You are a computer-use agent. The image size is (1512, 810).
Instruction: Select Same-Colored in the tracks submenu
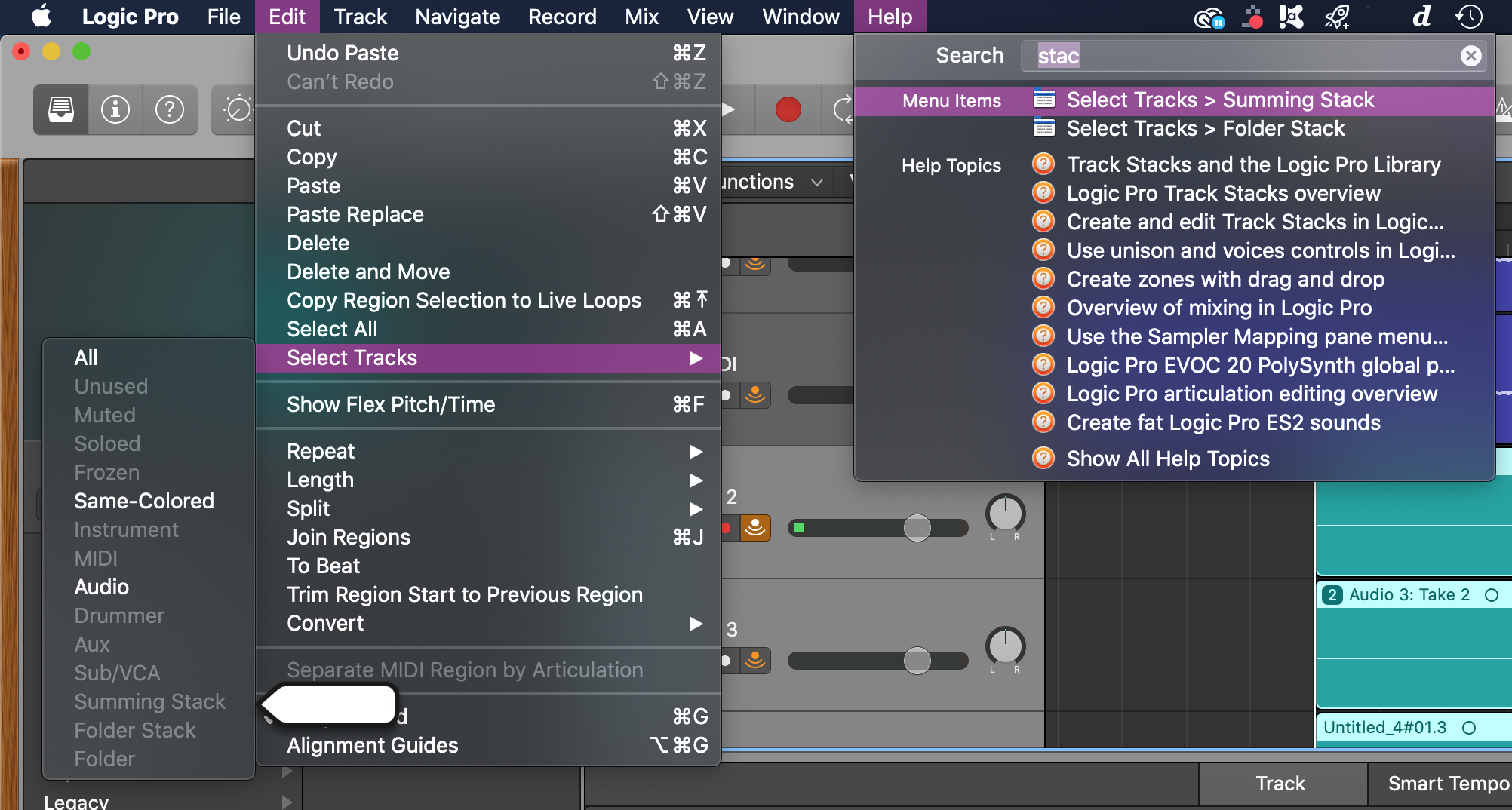pyautogui.click(x=149, y=501)
